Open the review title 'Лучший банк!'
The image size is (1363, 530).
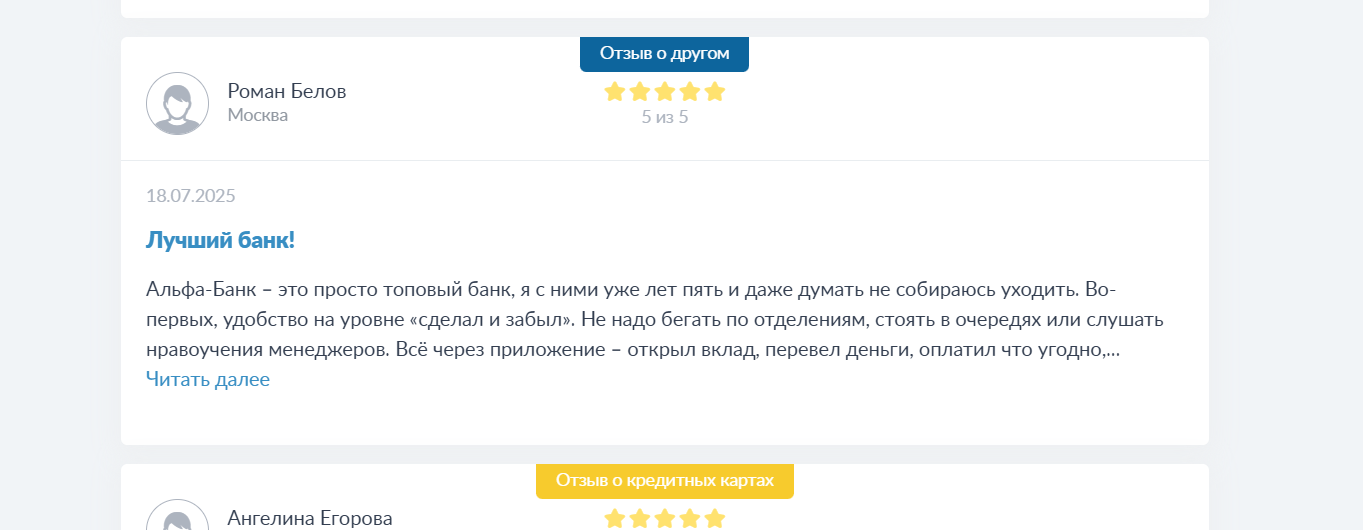click(221, 240)
